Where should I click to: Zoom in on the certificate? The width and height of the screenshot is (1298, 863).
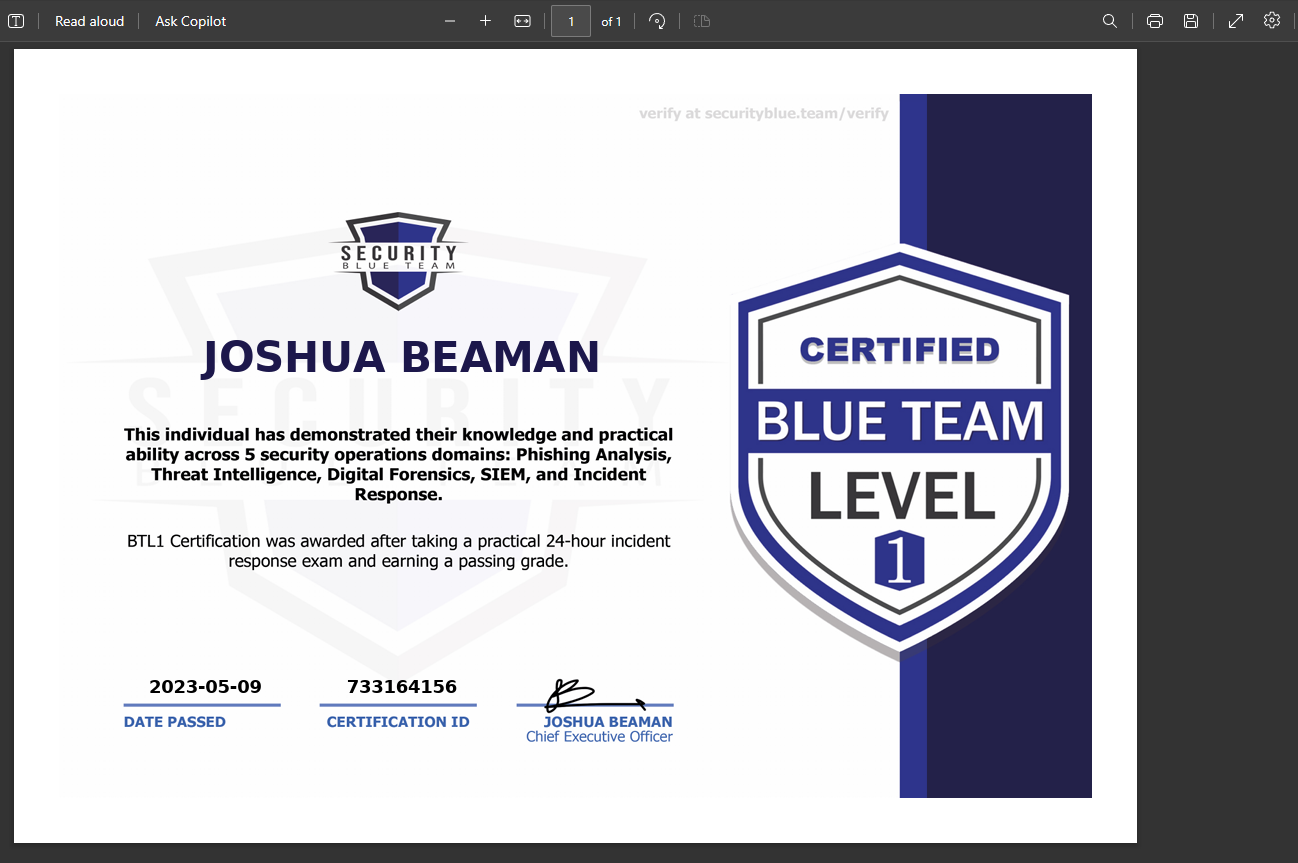click(485, 20)
